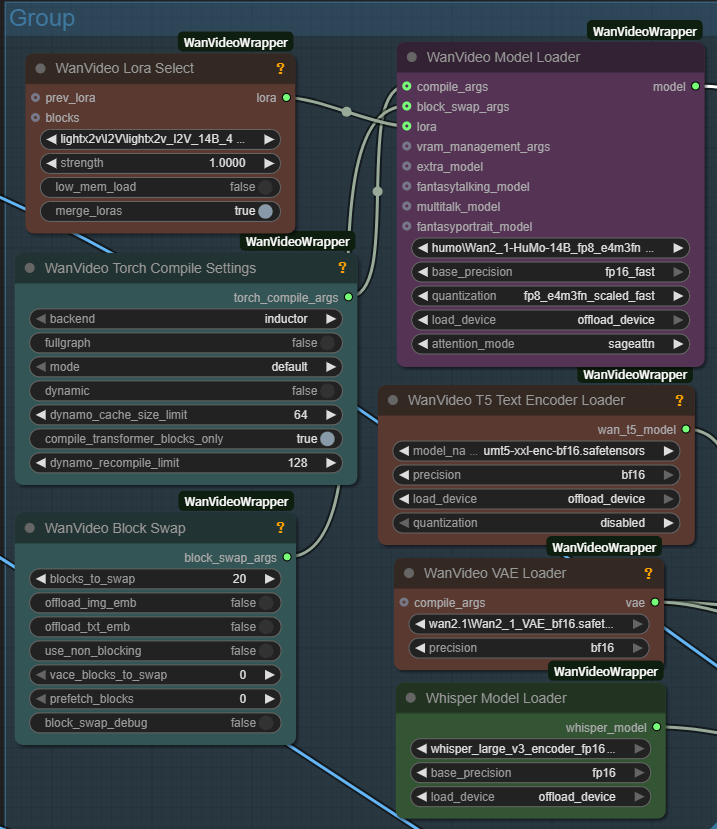
Task: Click the lora output socket on Lora Select
Action: point(286,97)
